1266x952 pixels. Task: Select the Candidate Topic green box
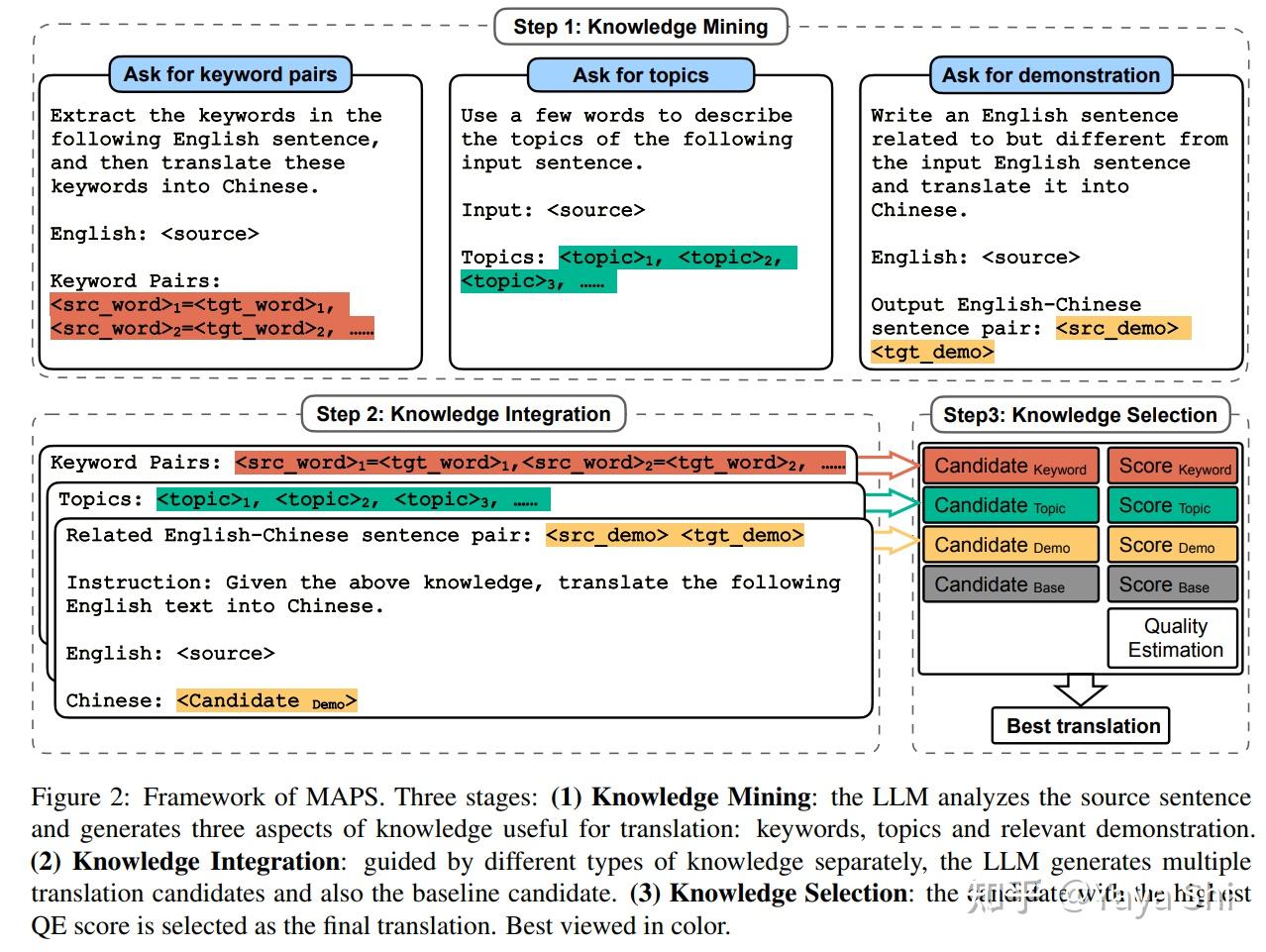1009,505
